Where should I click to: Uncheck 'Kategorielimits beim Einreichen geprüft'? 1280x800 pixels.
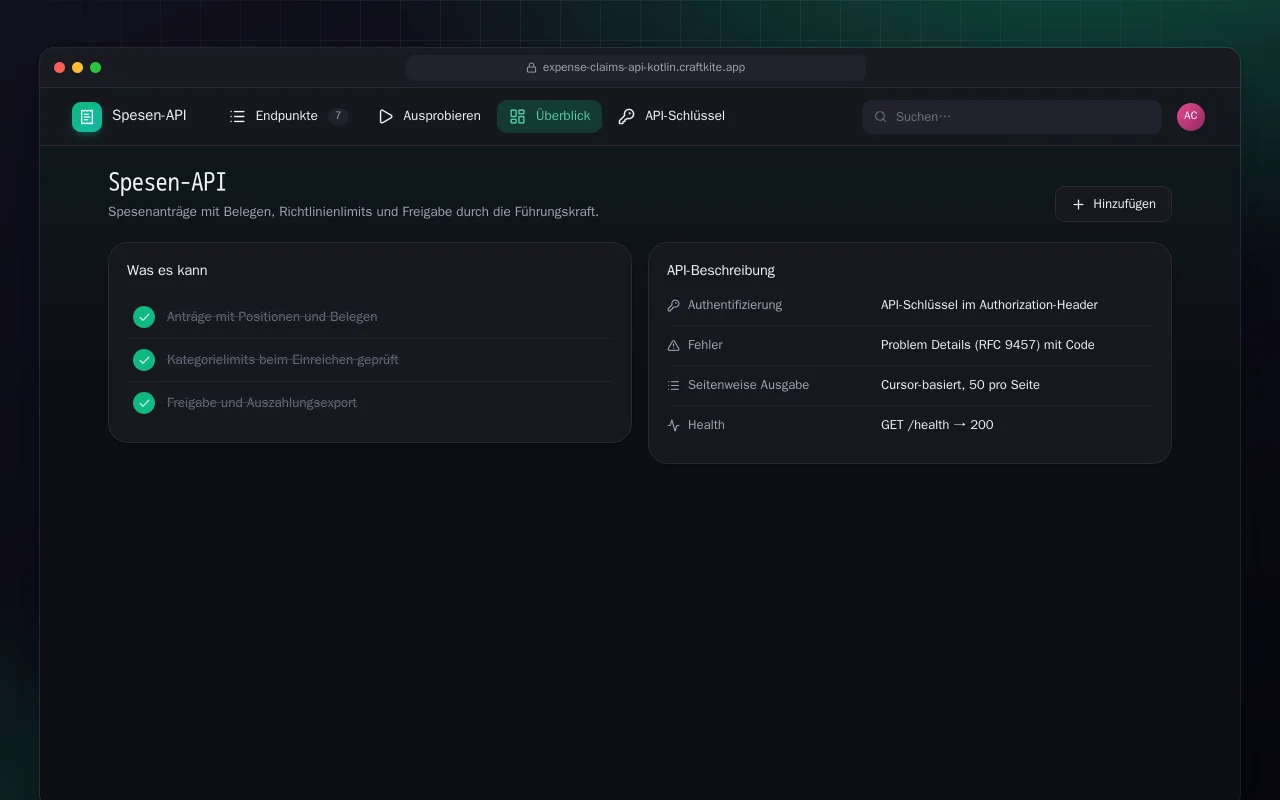point(144,360)
